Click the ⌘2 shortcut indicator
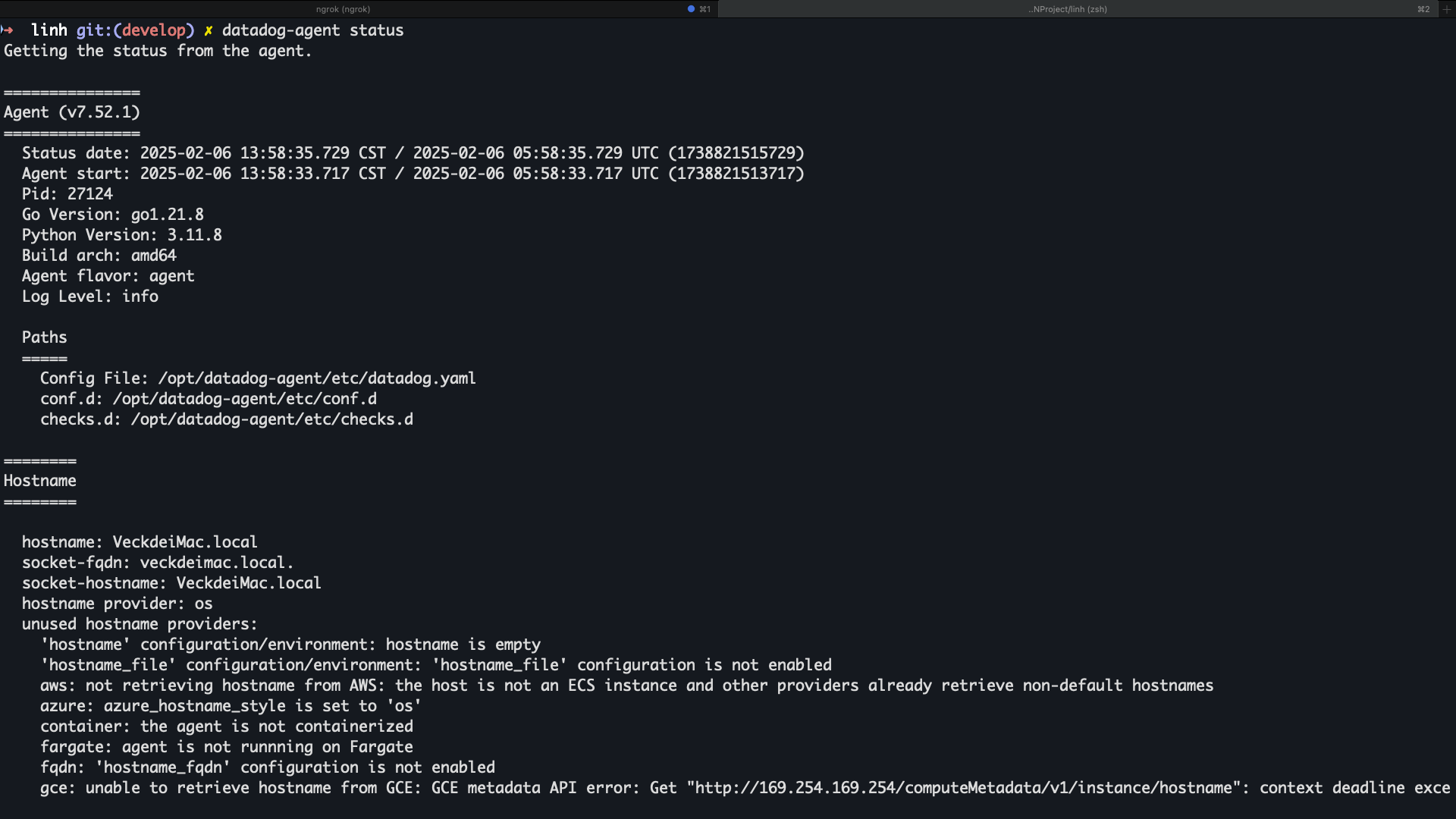 click(1423, 9)
